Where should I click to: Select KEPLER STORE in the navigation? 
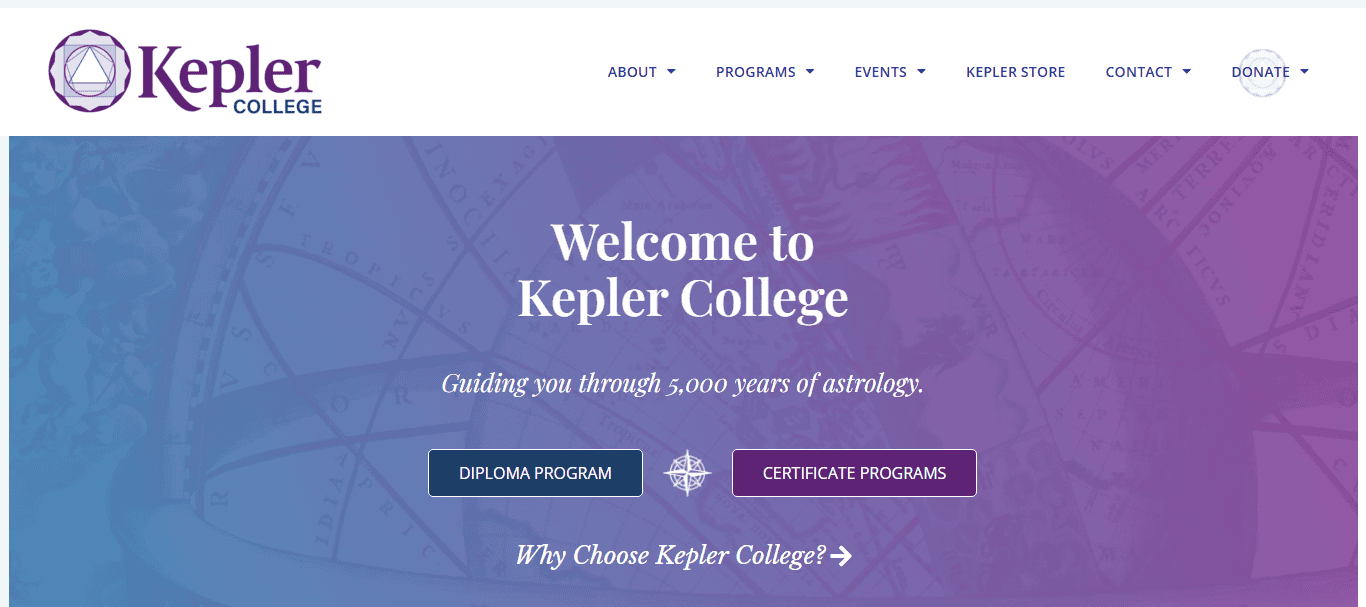click(1015, 72)
